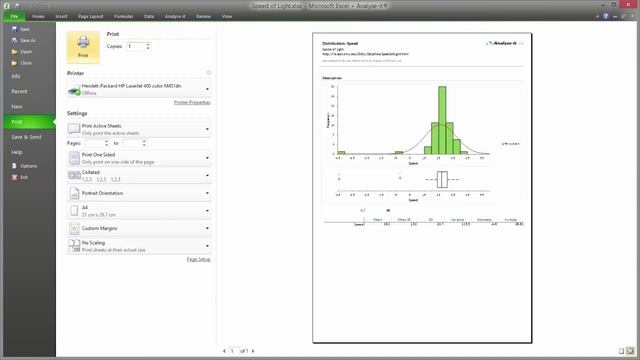The image size is (640, 360).
Task: Click the Copies input field
Action: coord(136,46)
